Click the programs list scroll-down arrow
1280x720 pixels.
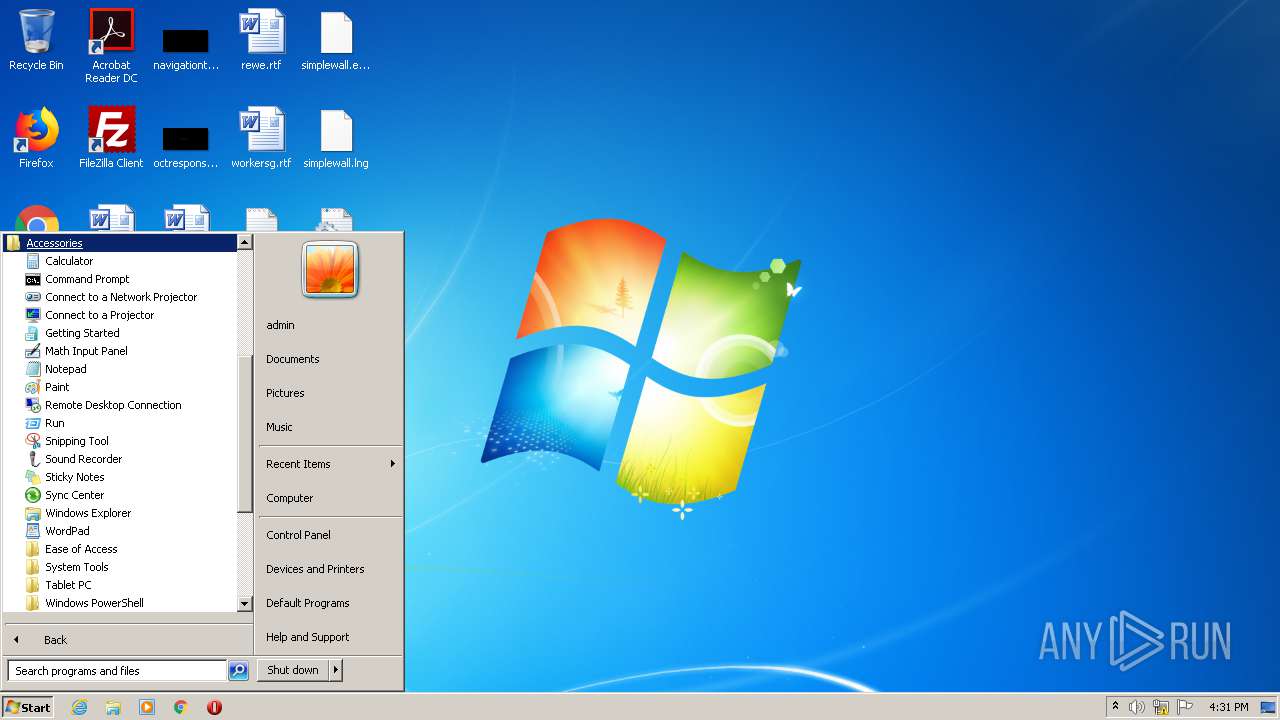(x=244, y=604)
